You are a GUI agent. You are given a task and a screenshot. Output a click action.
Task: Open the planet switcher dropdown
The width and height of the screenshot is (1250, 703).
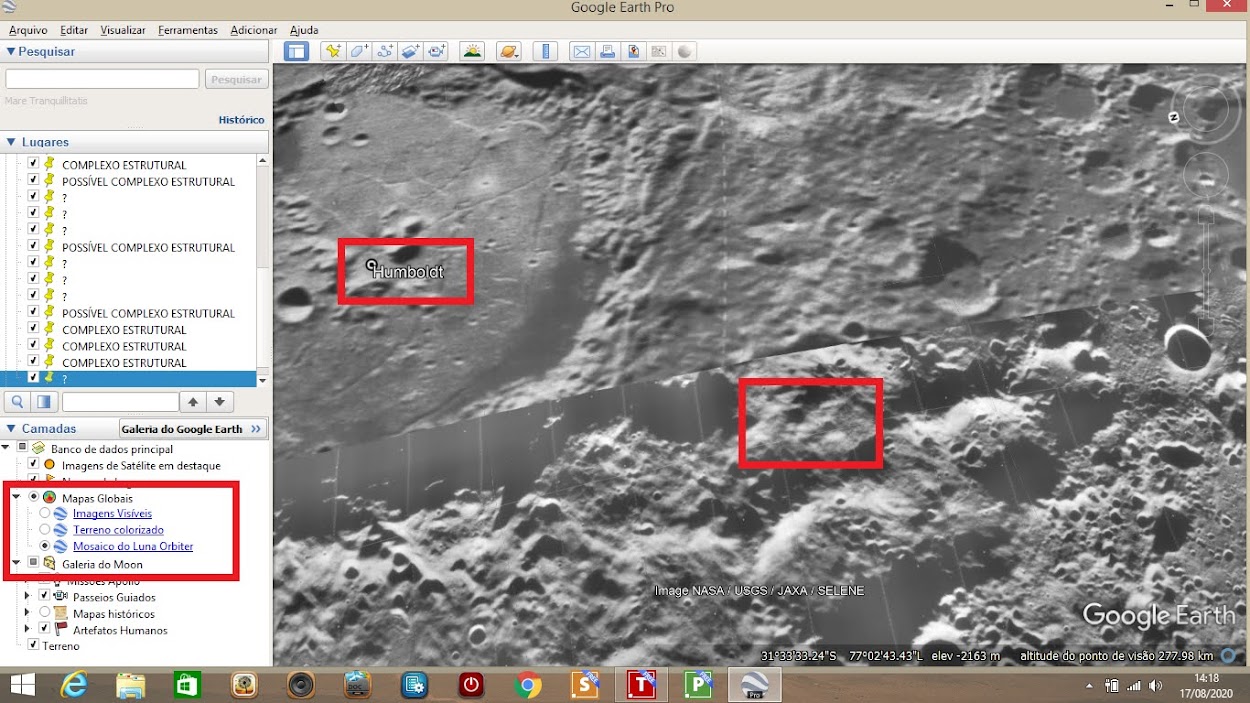click(x=509, y=51)
